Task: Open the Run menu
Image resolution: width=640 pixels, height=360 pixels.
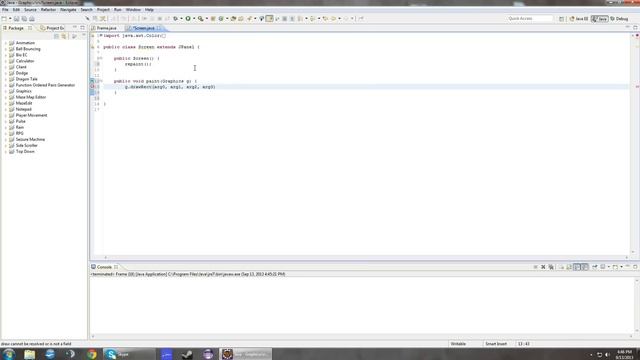Action: 118,9
